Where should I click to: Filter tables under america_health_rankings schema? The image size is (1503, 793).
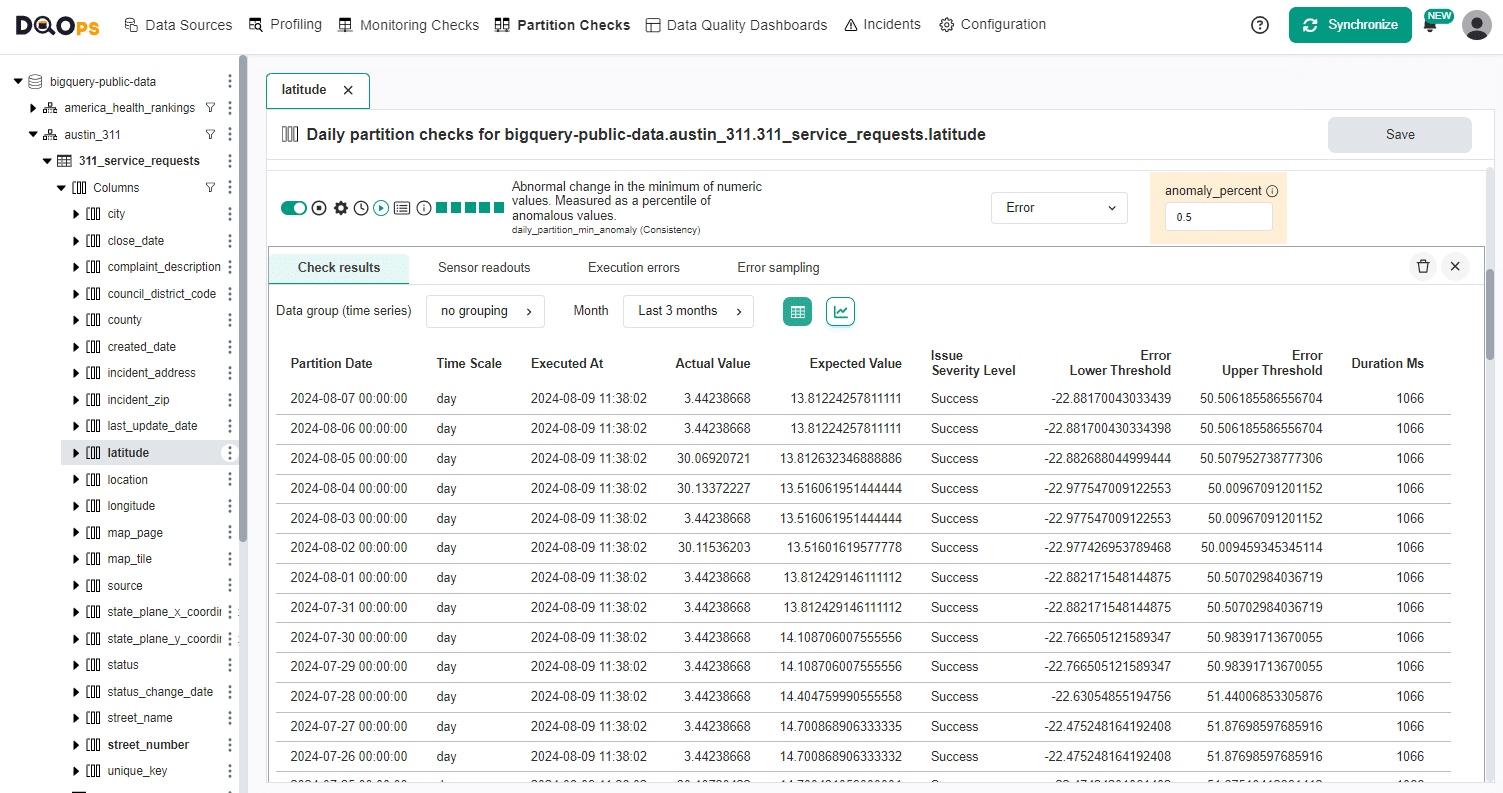click(x=210, y=108)
